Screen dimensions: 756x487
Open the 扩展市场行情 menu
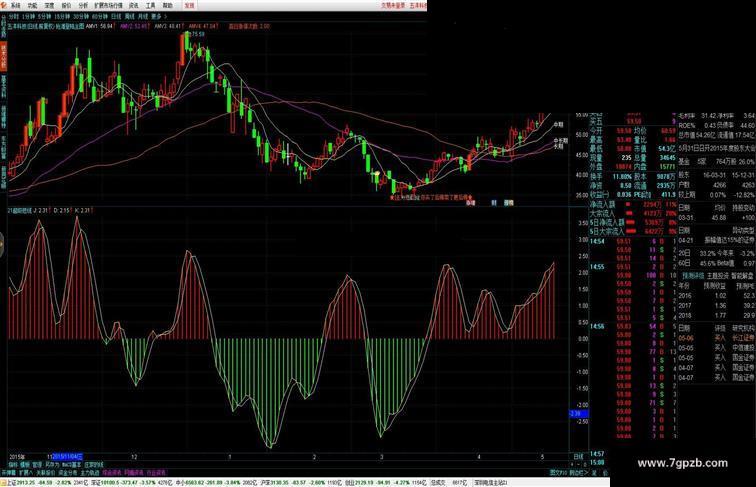pyautogui.click(x=108, y=5)
